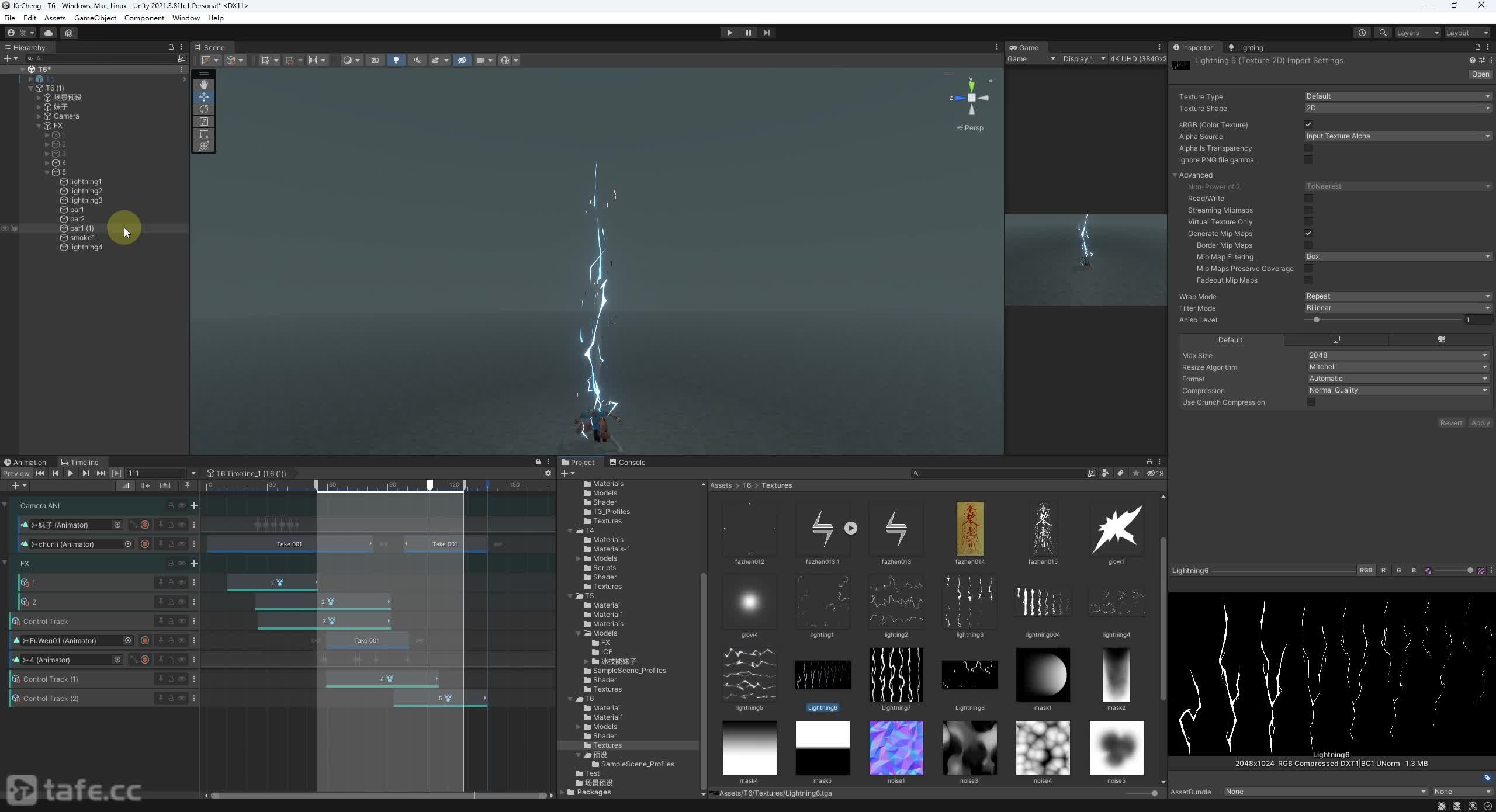Enable the Alpha Is Transparency checkbox
The image size is (1496, 812).
pyautogui.click(x=1308, y=148)
